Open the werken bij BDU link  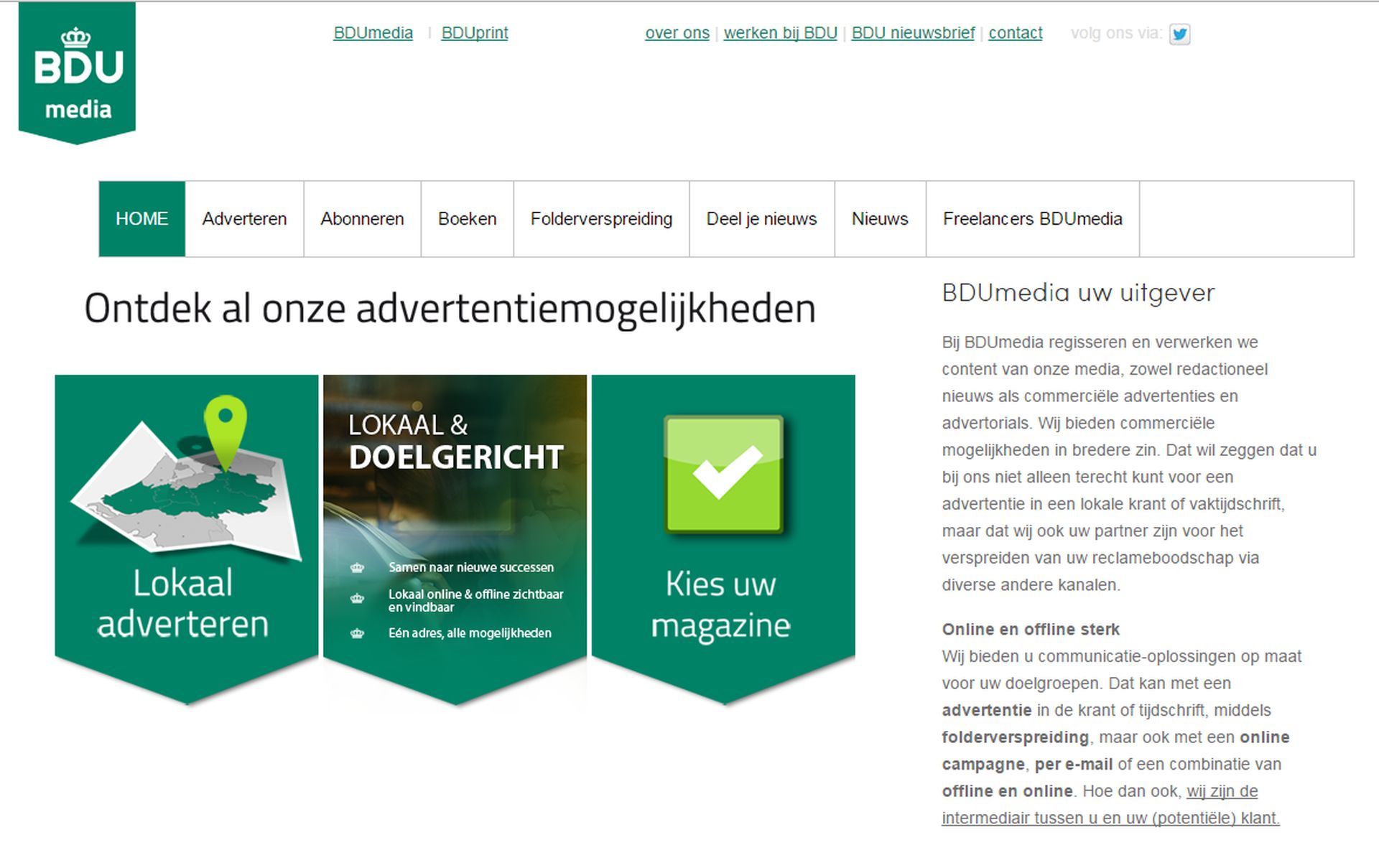point(780,33)
